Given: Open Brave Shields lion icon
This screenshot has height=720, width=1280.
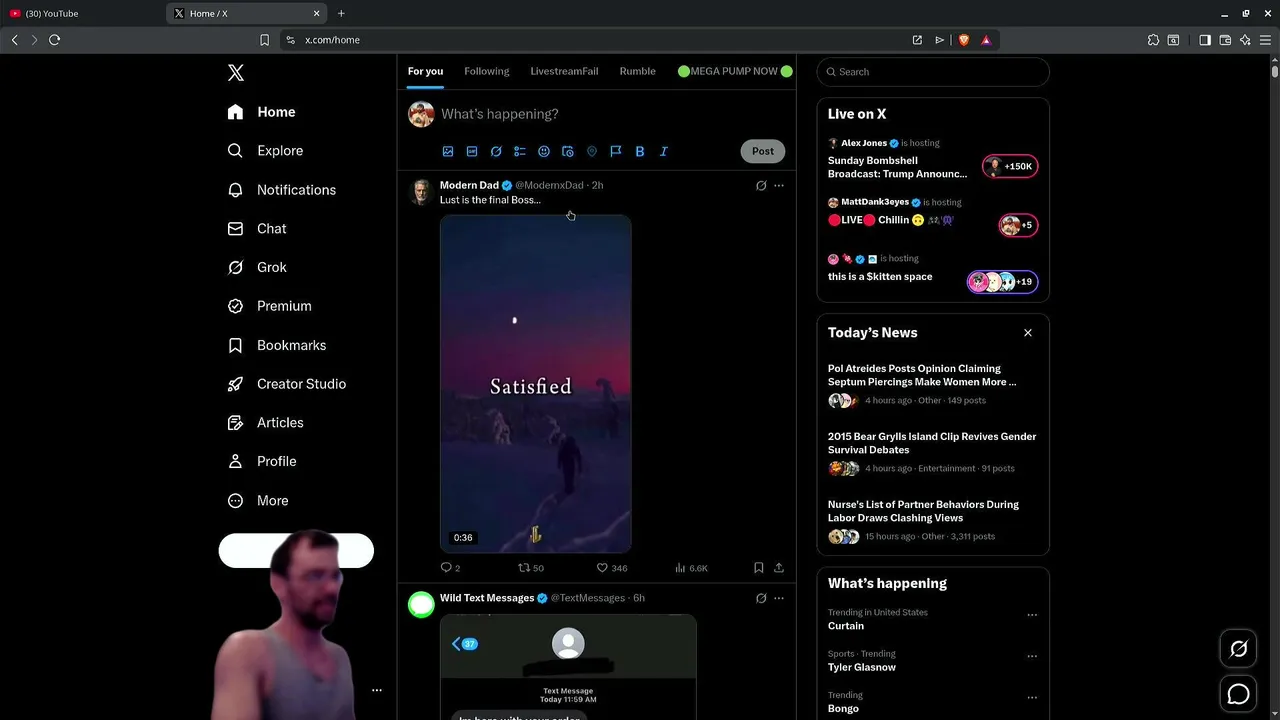Looking at the screenshot, I should [964, 40].
